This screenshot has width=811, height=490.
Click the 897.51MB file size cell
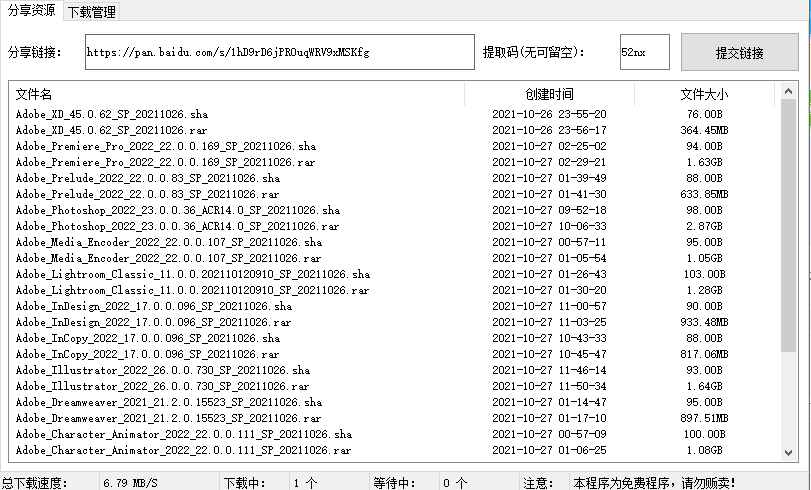coord(704,419)
